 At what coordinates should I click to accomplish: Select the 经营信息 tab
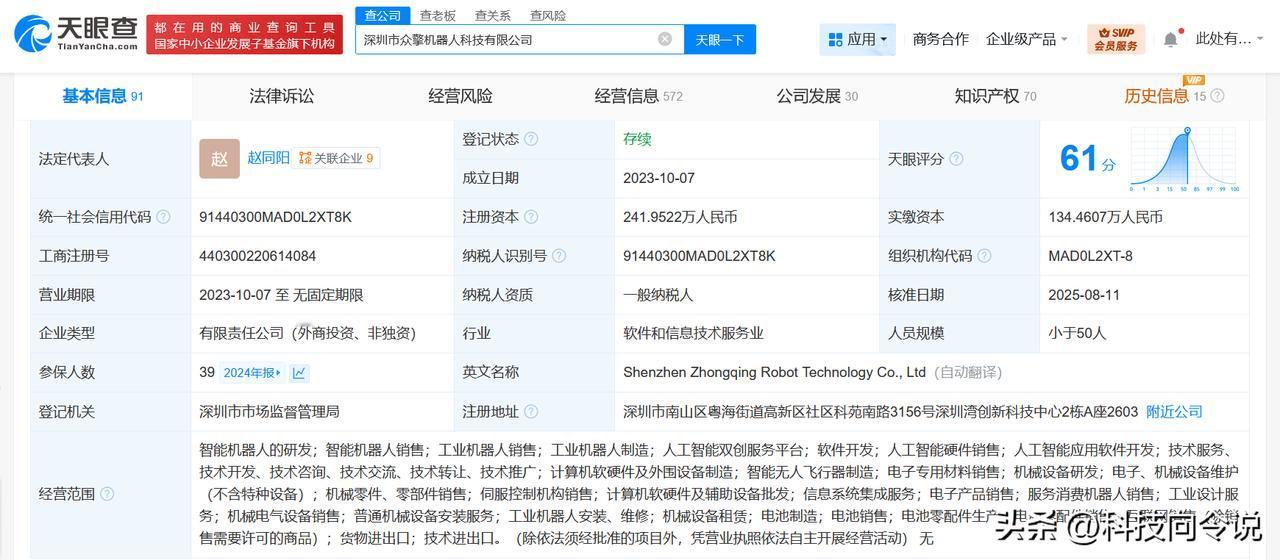[638, 96]
